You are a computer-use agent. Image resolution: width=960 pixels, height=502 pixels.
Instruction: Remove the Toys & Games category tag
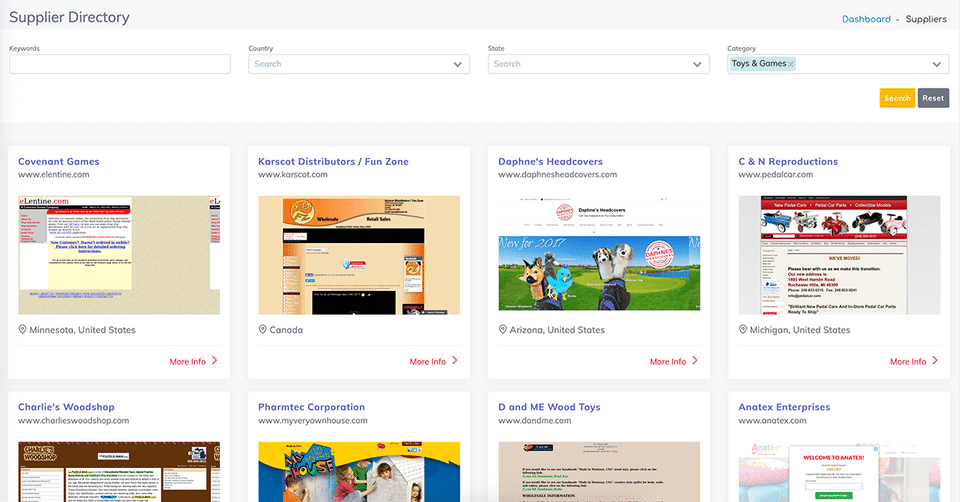click(791, 64)
